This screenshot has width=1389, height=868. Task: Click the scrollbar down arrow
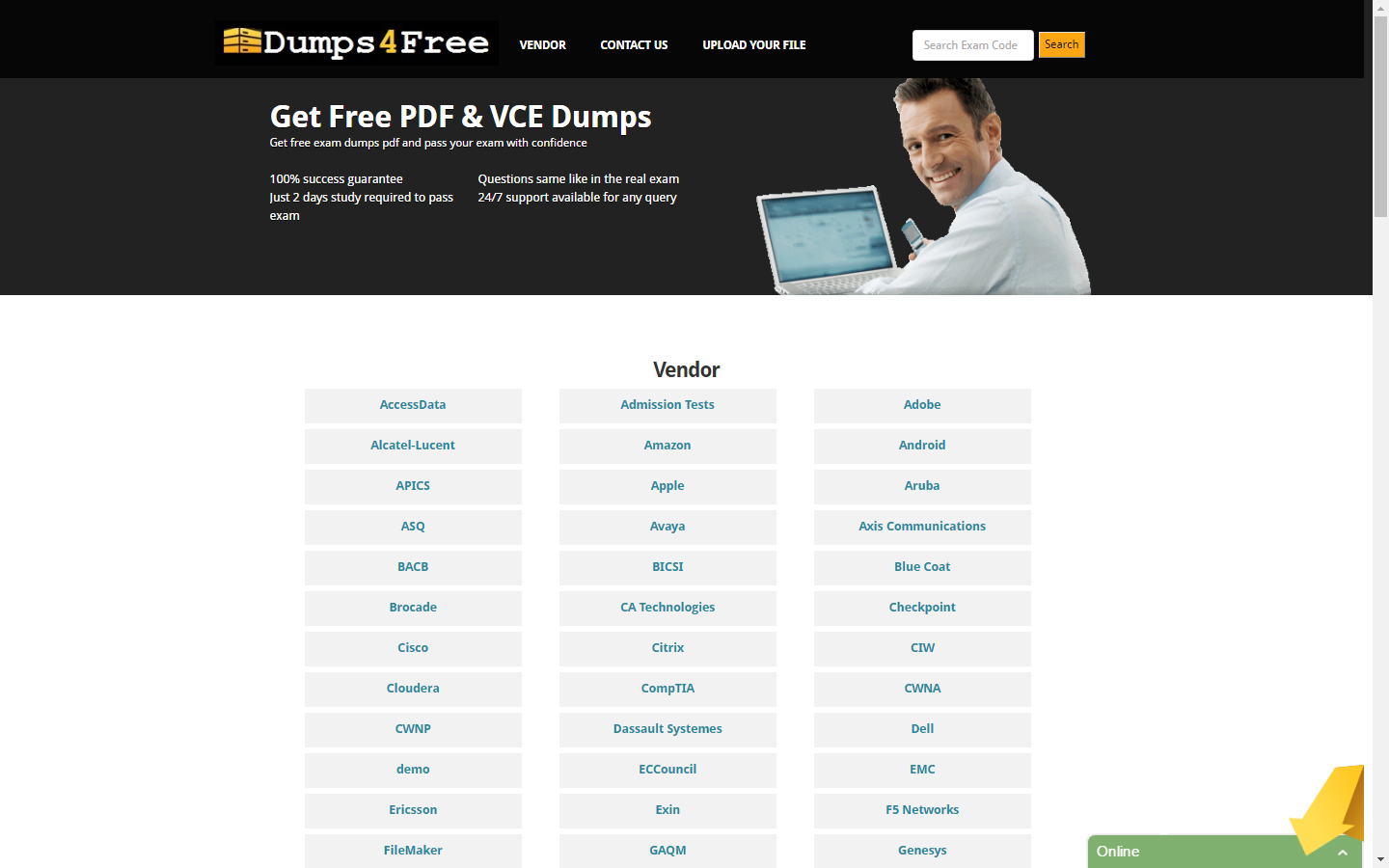1380,858
